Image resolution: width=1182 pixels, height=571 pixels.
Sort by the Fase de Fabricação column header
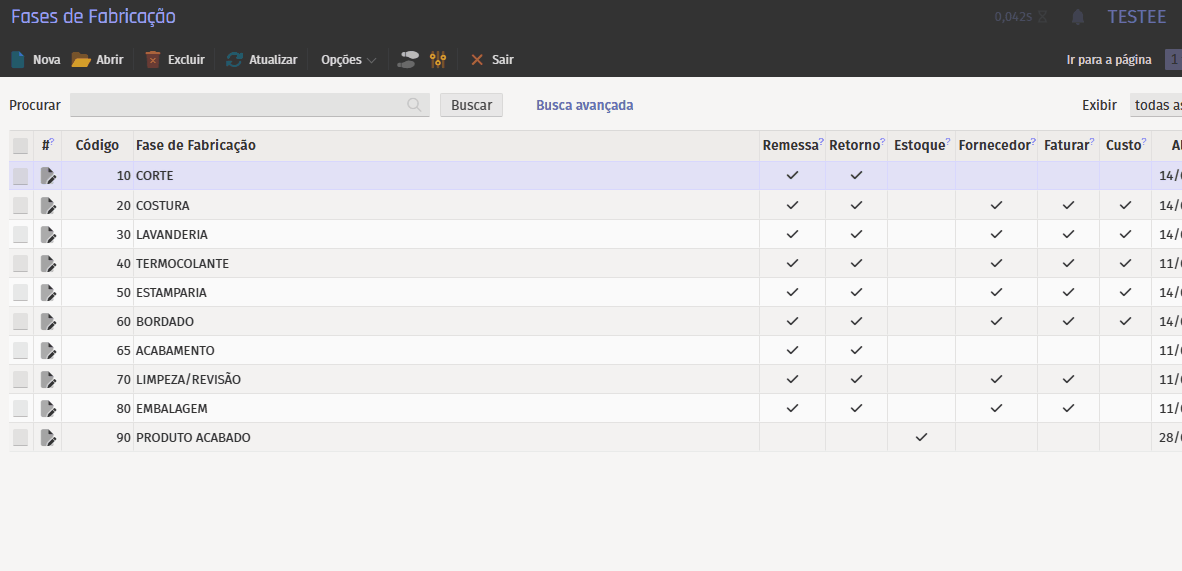click(x=196, y=146)
